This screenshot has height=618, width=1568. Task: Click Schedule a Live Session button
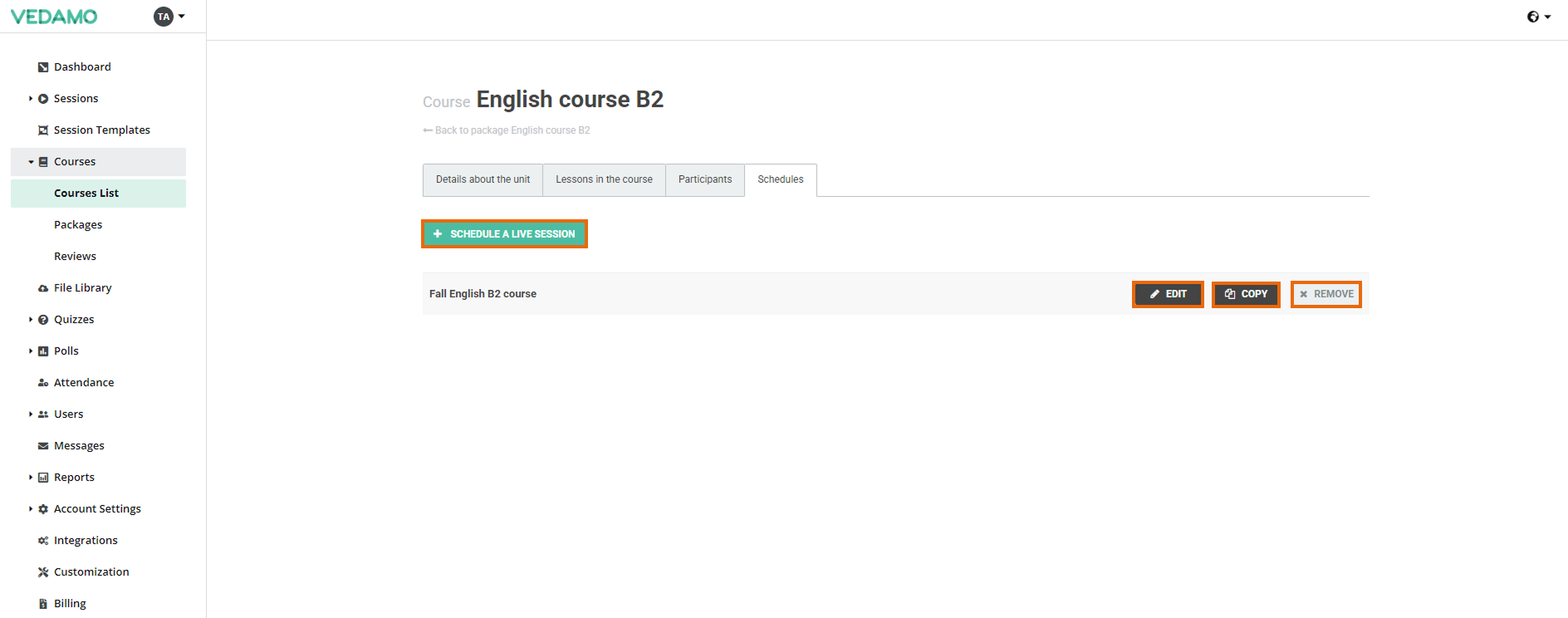(x=504, y=234)
